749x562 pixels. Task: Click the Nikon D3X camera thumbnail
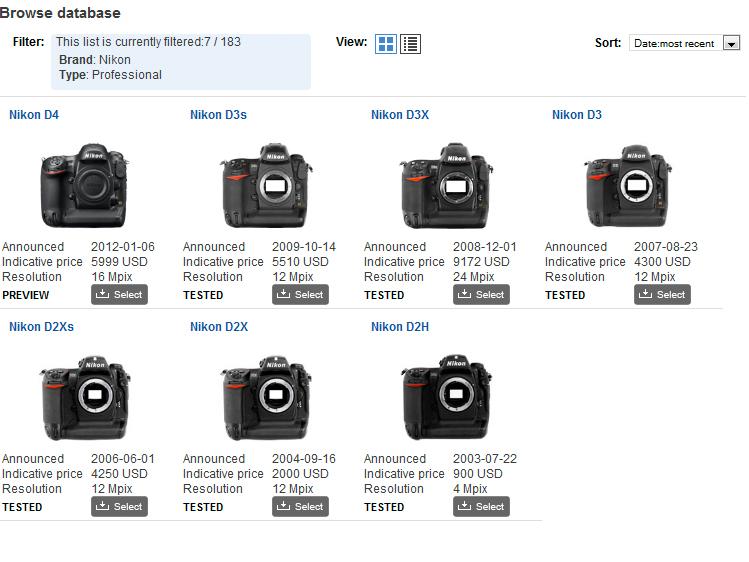coord(447,185)
